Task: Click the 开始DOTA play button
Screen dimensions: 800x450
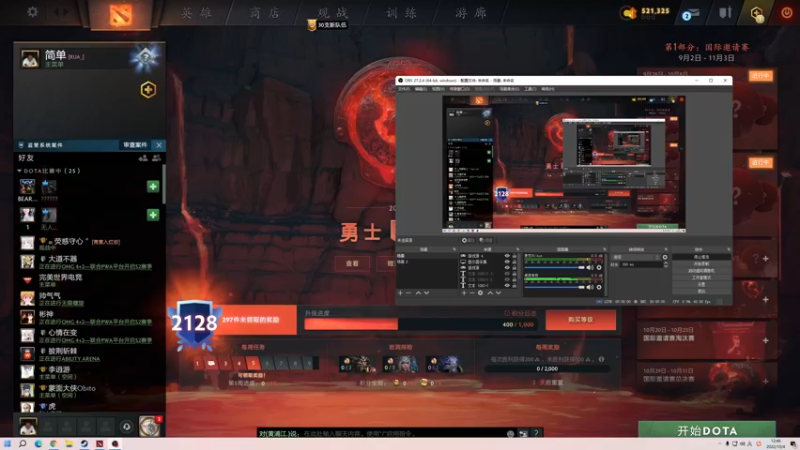Action: [x=707, y=430]
